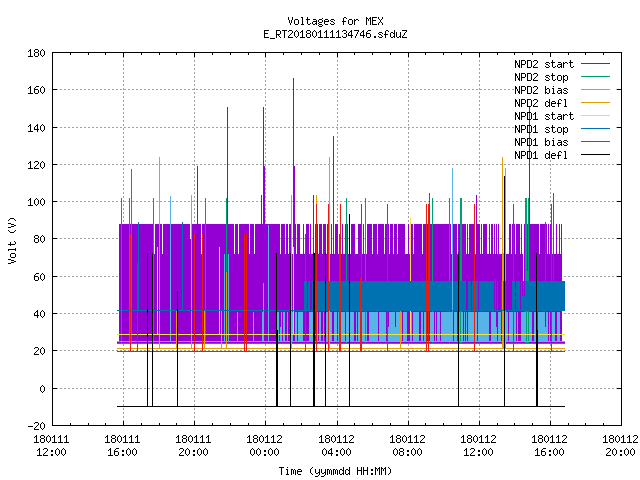Click the 0 y-axis tick label
Screen dimensions: 640x480
click(42, 389)
